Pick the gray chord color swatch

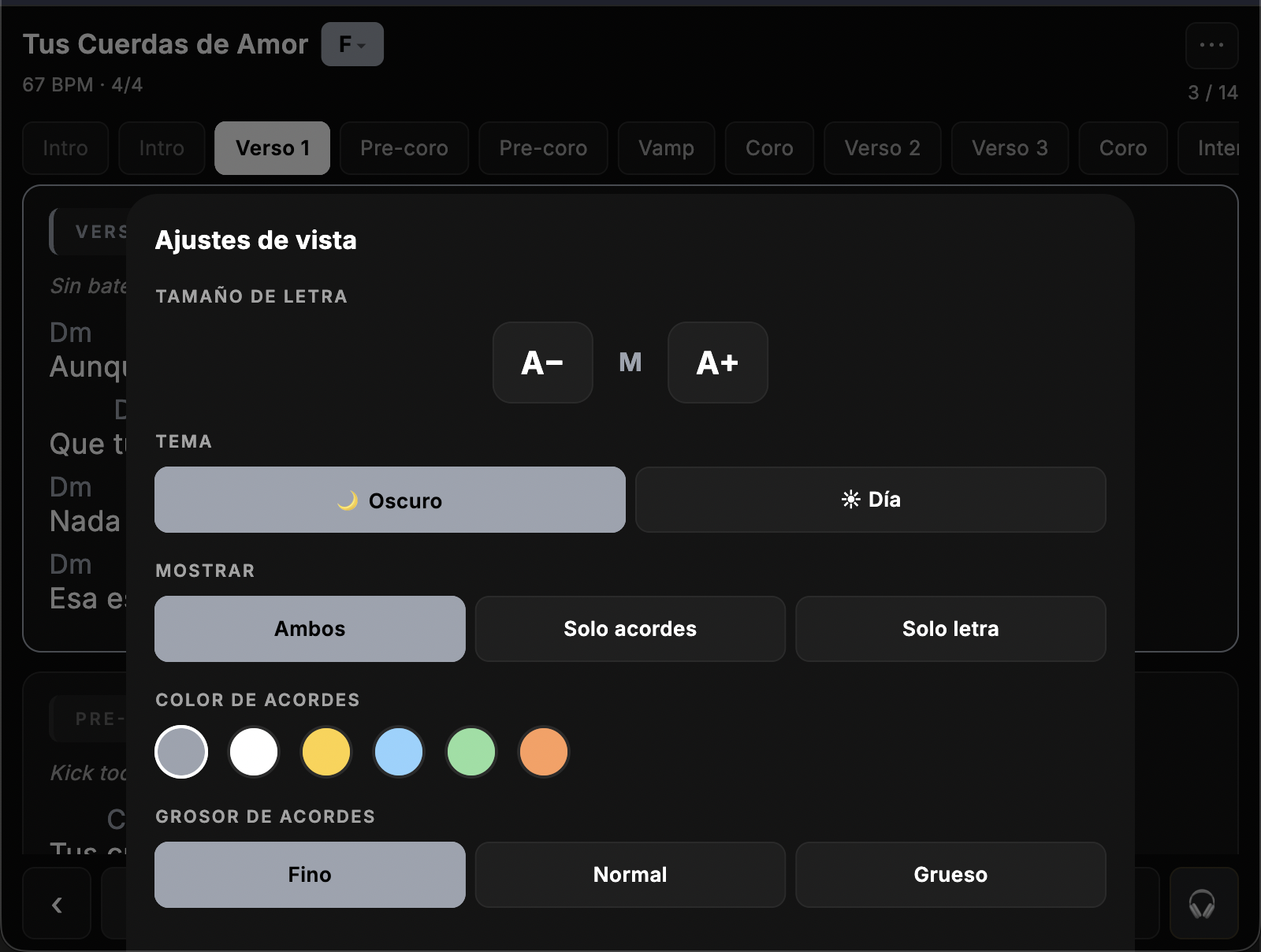click(181, 752)
